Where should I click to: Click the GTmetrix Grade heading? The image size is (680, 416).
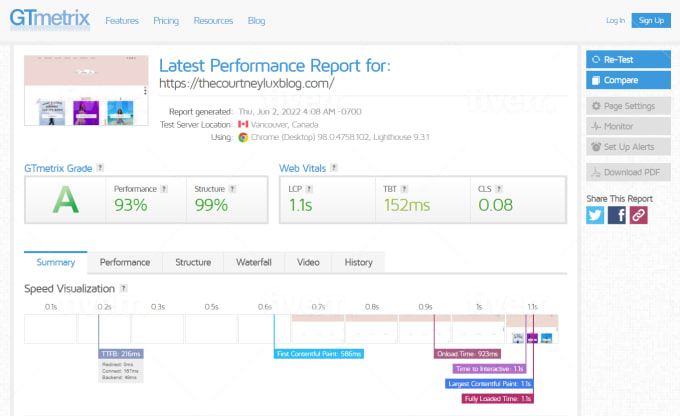58,168
